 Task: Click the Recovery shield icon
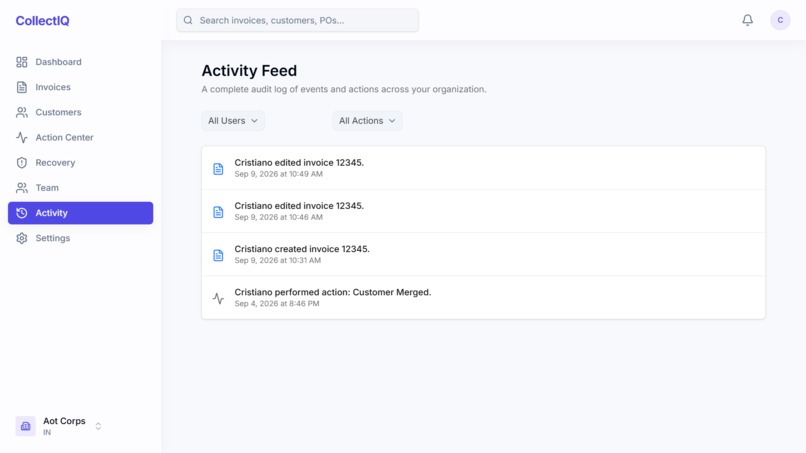[x=22, y=162]
